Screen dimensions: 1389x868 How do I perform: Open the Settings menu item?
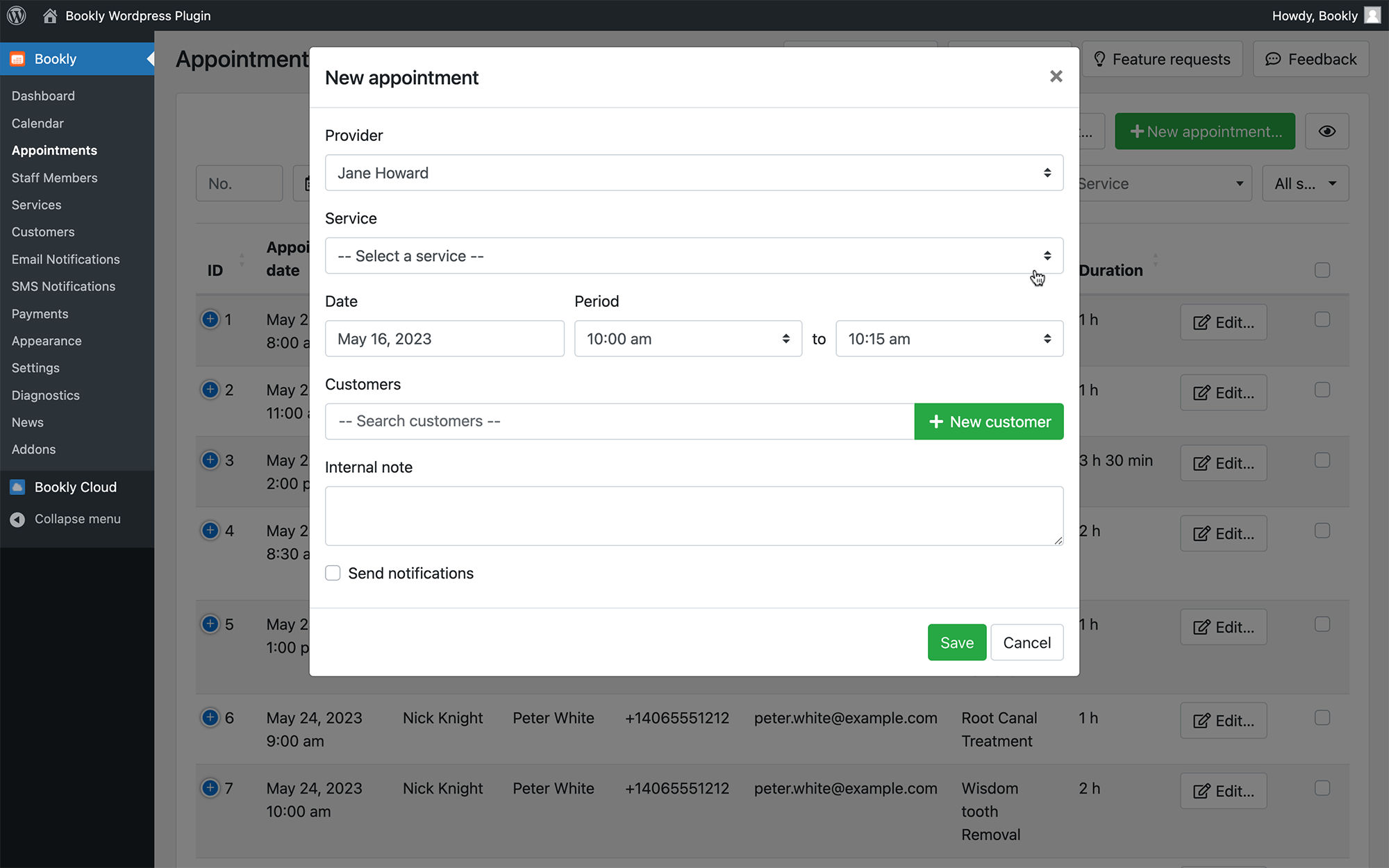pos(35,368)
